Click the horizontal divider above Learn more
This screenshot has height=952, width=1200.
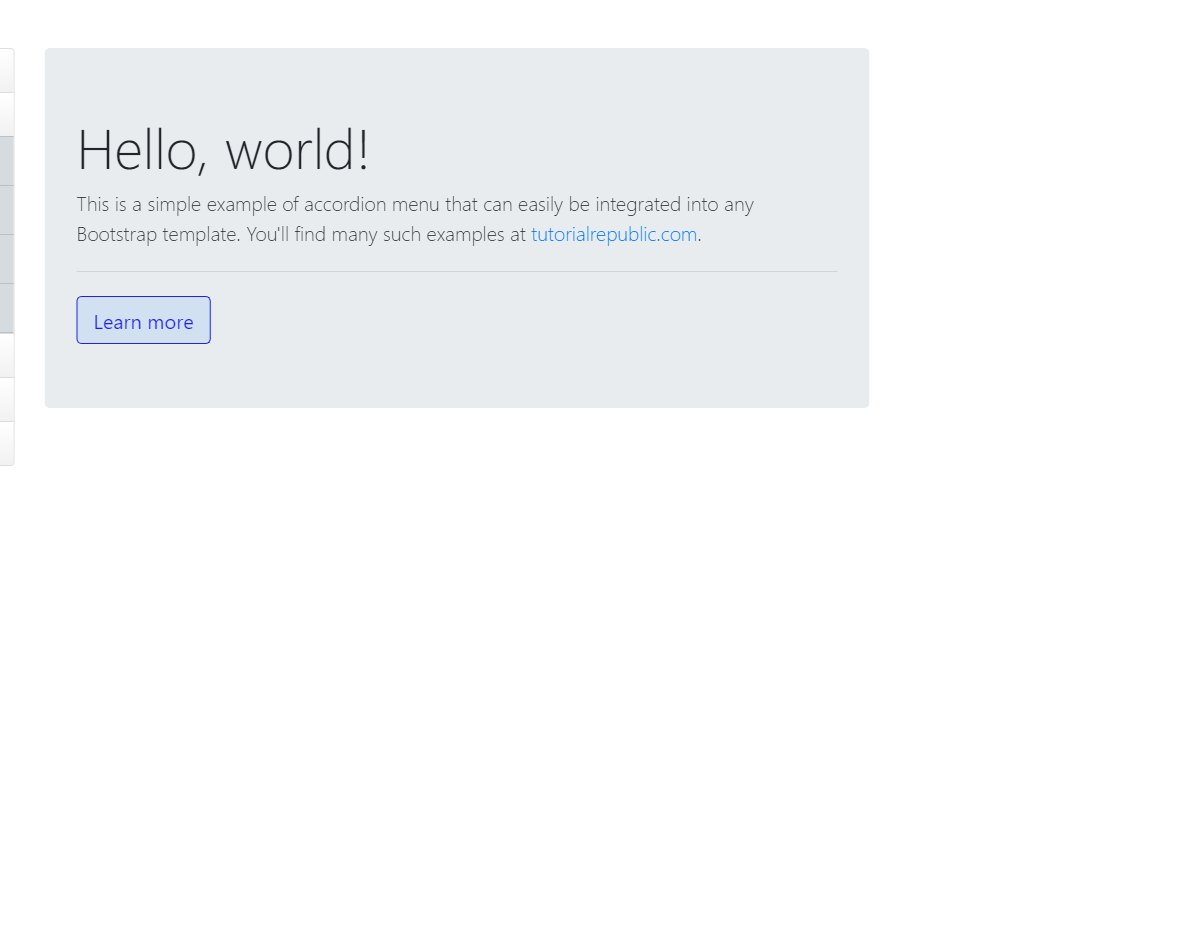click(456, 271)
